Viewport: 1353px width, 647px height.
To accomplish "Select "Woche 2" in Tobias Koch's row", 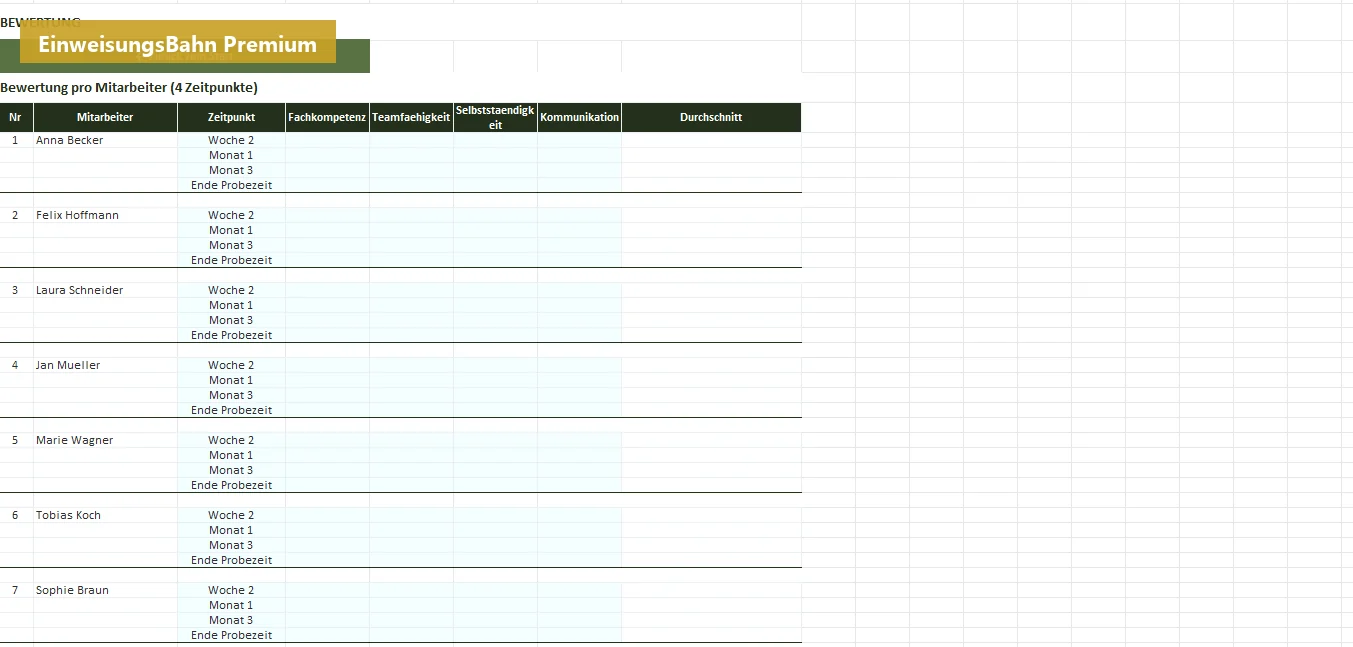I will coord(231,515).
